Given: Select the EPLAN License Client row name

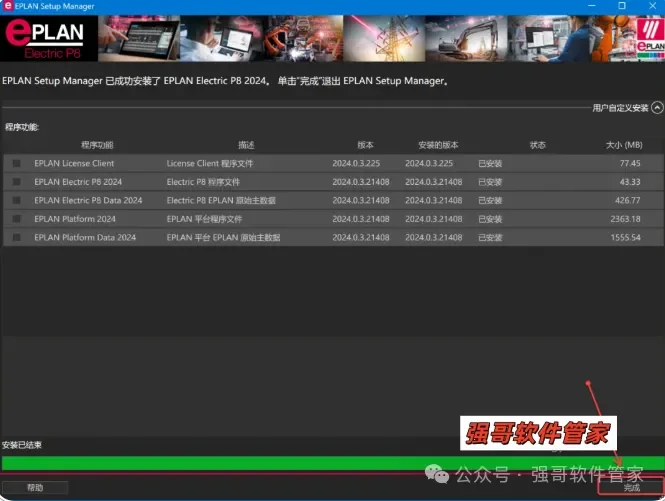Looking at the screenshot, I should (x=74, y=163).
